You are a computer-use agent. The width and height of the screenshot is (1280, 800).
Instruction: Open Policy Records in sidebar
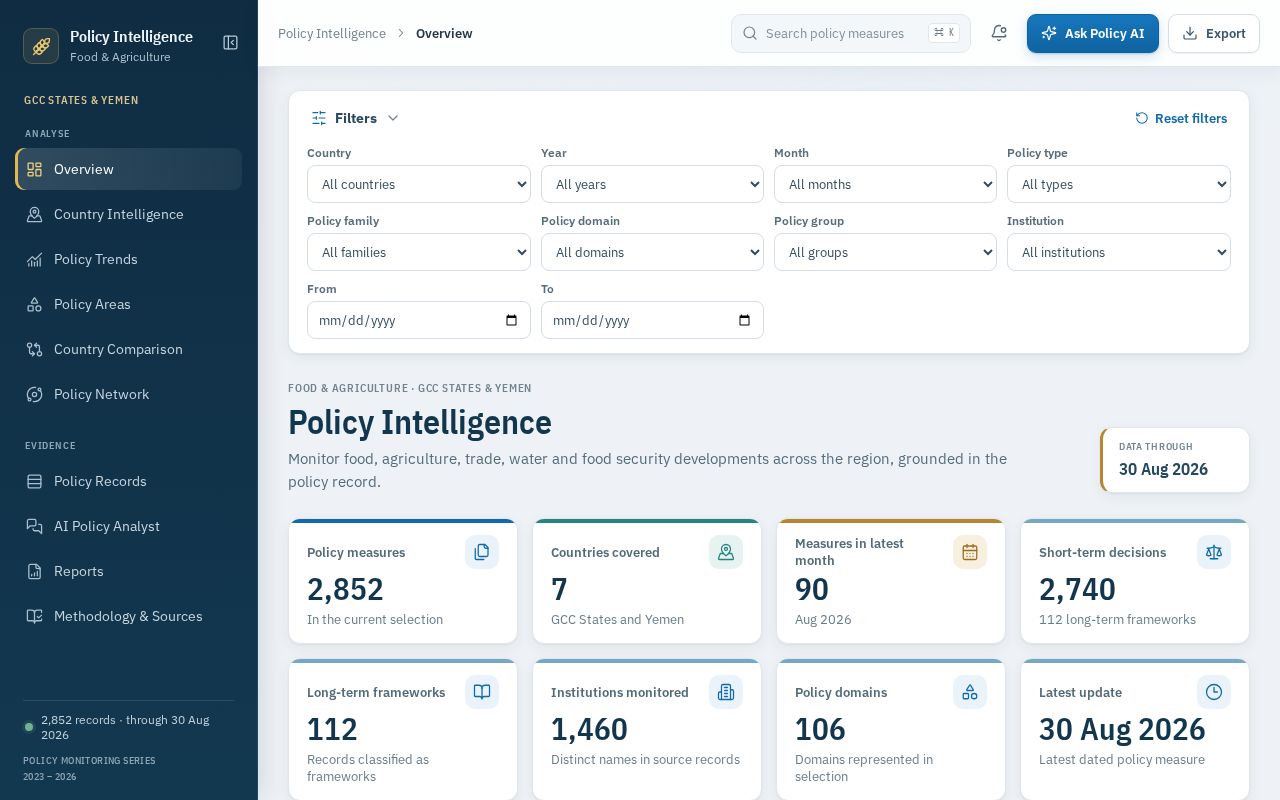(x=128, y=481)
